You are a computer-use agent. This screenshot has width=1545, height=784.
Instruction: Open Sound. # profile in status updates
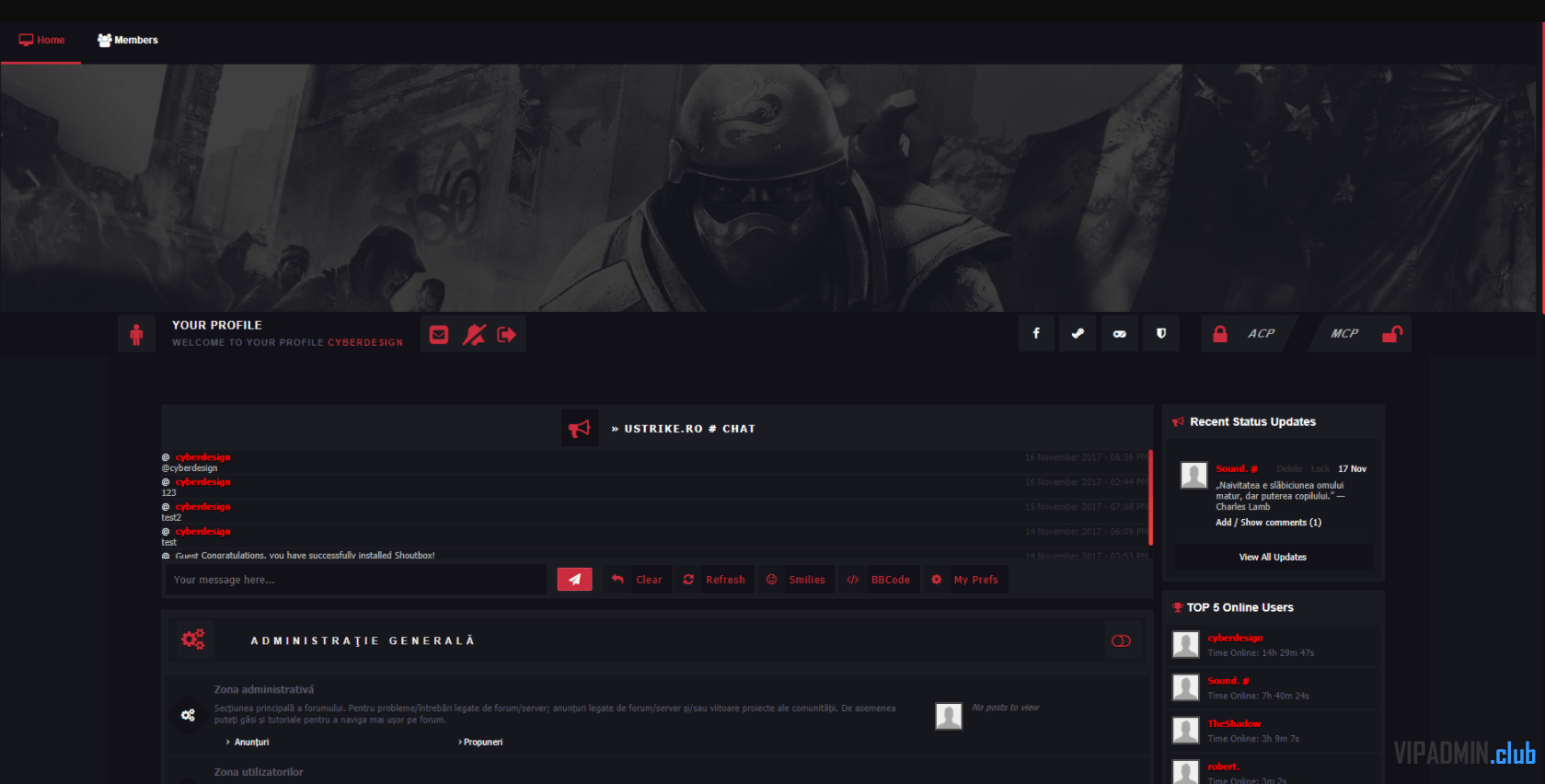point(1236,468)
